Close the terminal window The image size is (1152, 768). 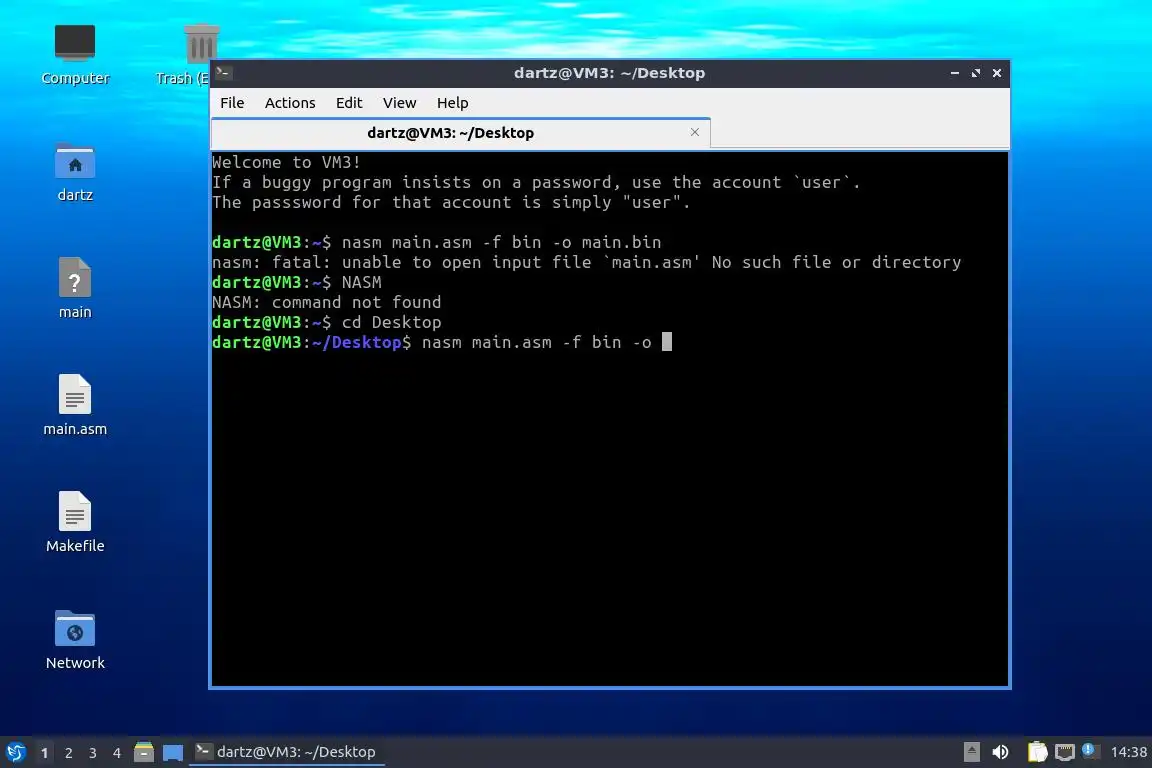point(997,73)
